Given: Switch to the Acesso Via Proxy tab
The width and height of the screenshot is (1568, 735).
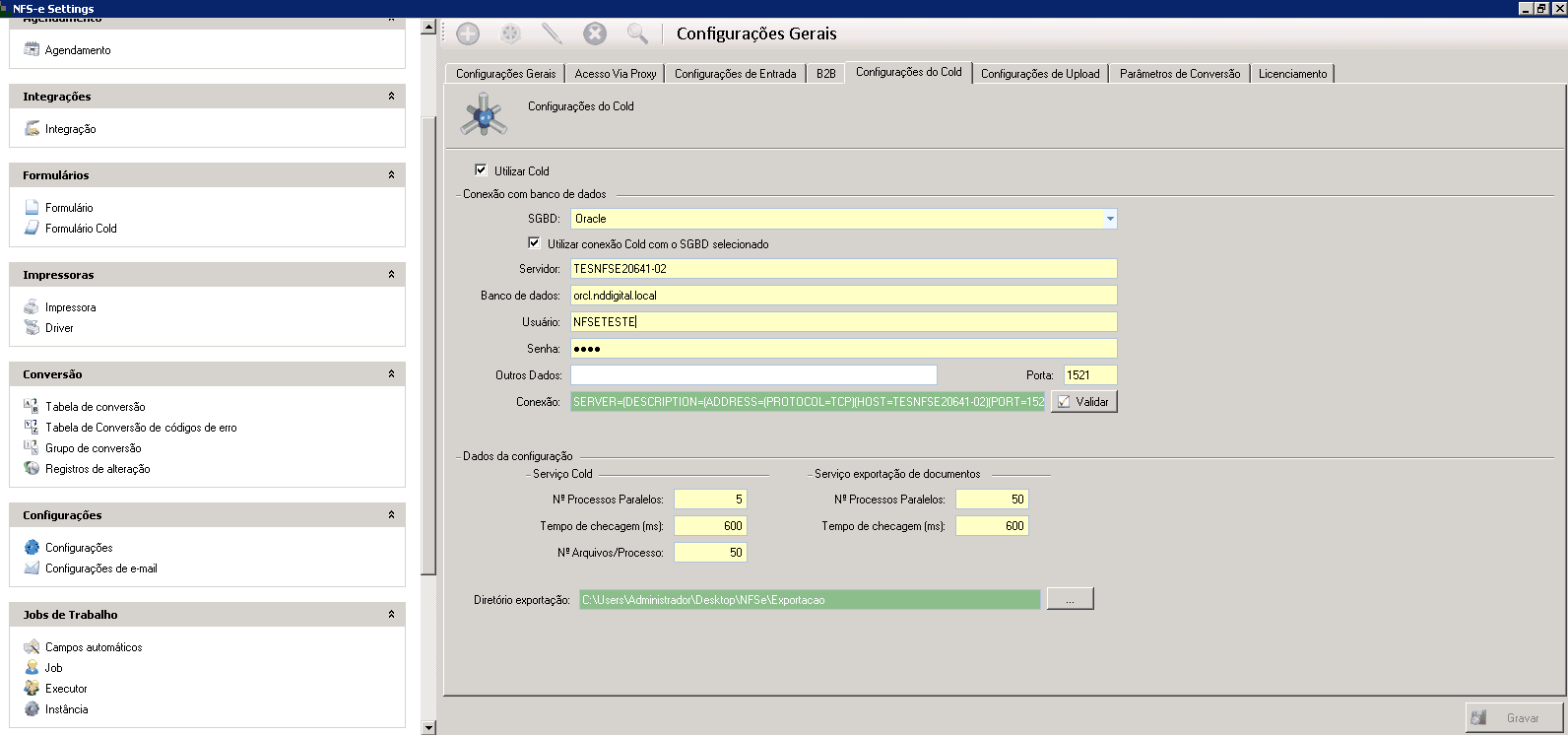Looking at the screenshot, I should tap(615, 74).
